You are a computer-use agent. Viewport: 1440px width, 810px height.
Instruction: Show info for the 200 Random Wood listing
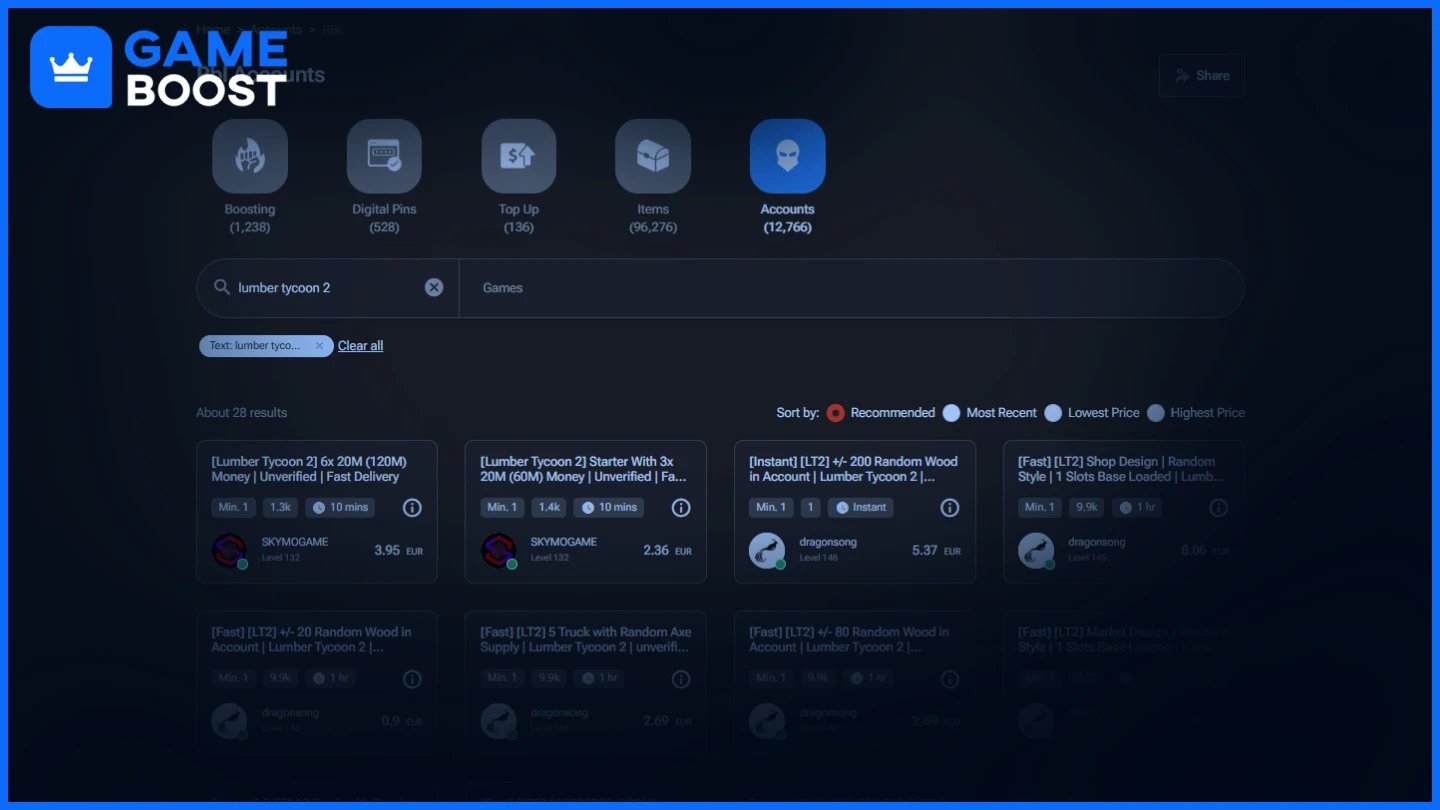click(x=950, y=508)
